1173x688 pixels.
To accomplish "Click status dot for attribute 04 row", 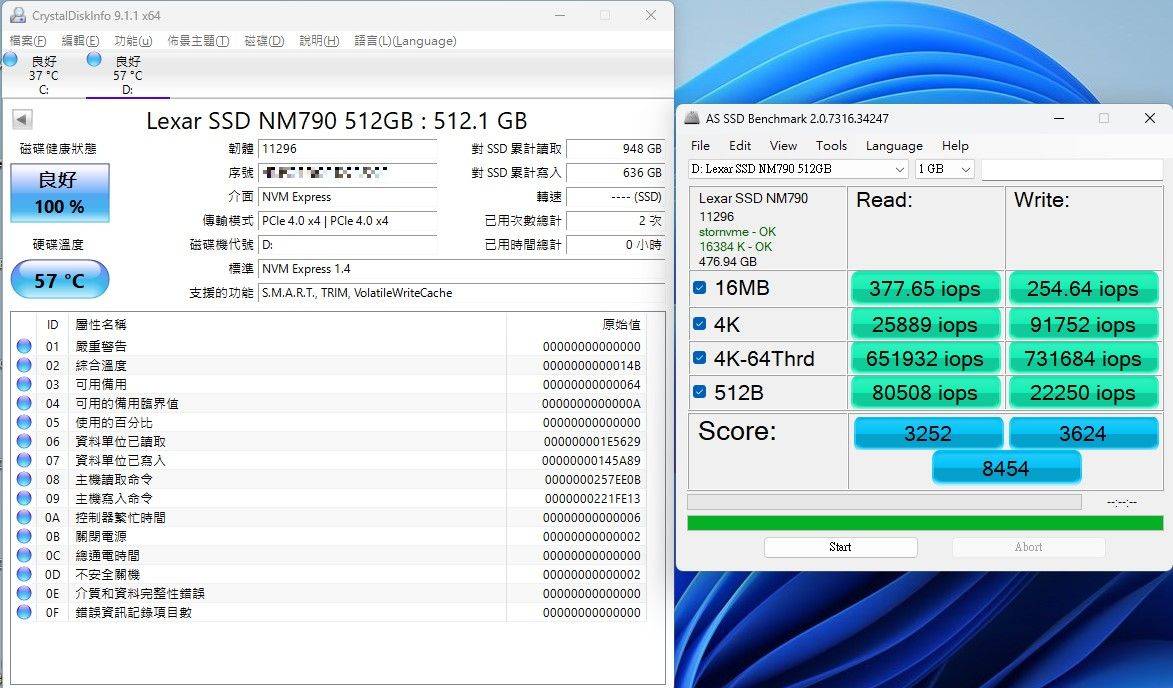I will click(24, 403).
